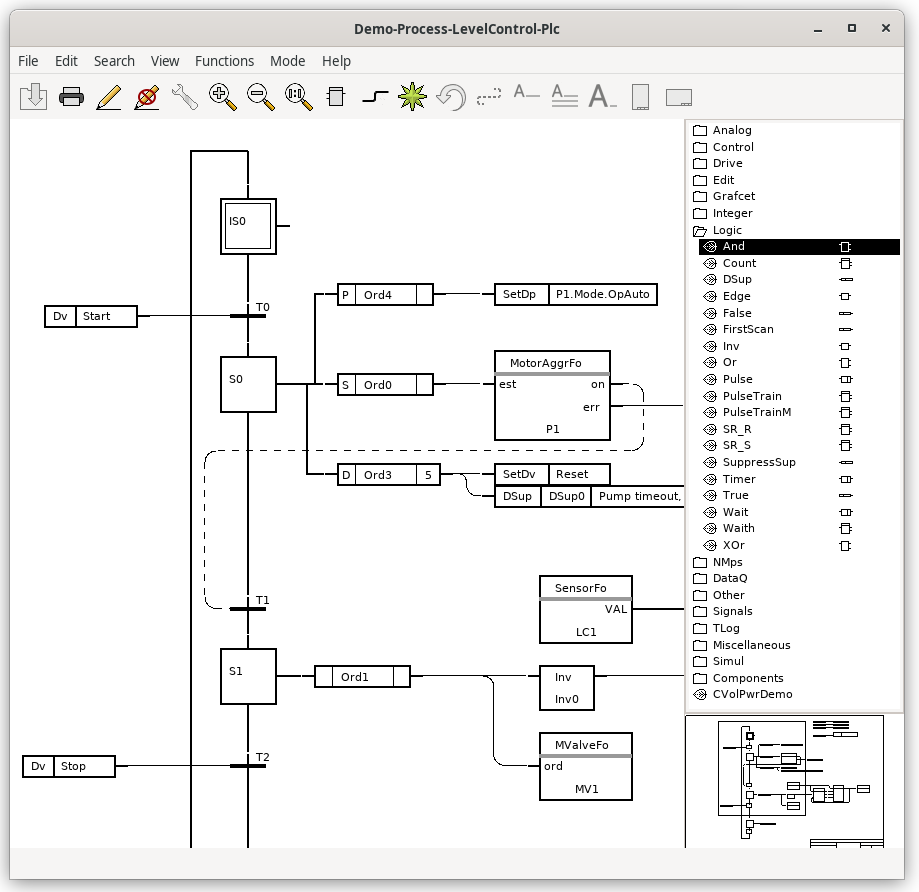
Task: Click the Dv Stop input block
Action: coord(69,767)
